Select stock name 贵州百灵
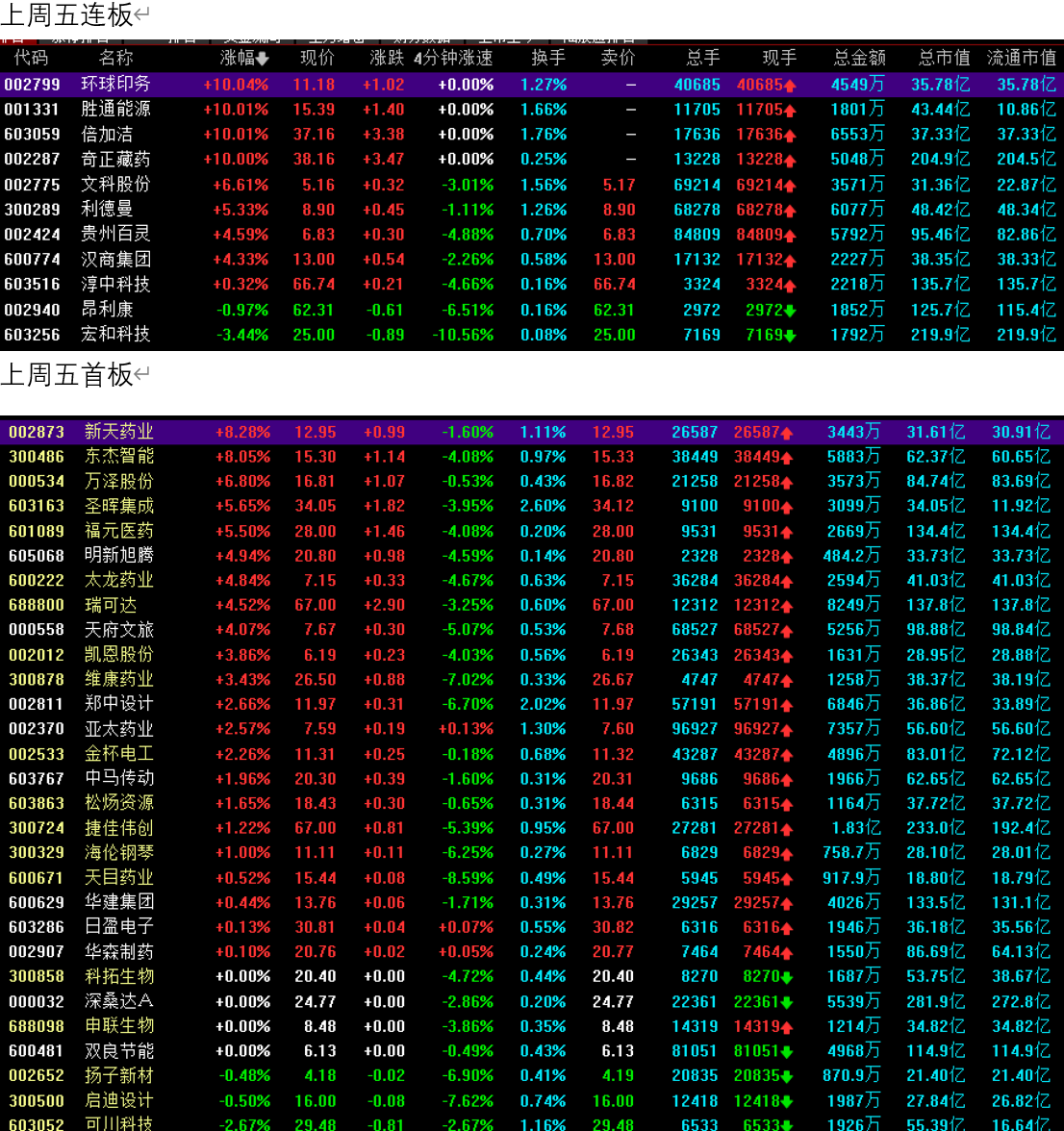The width and height of the screenshot is (1064, 1131). 116,235
